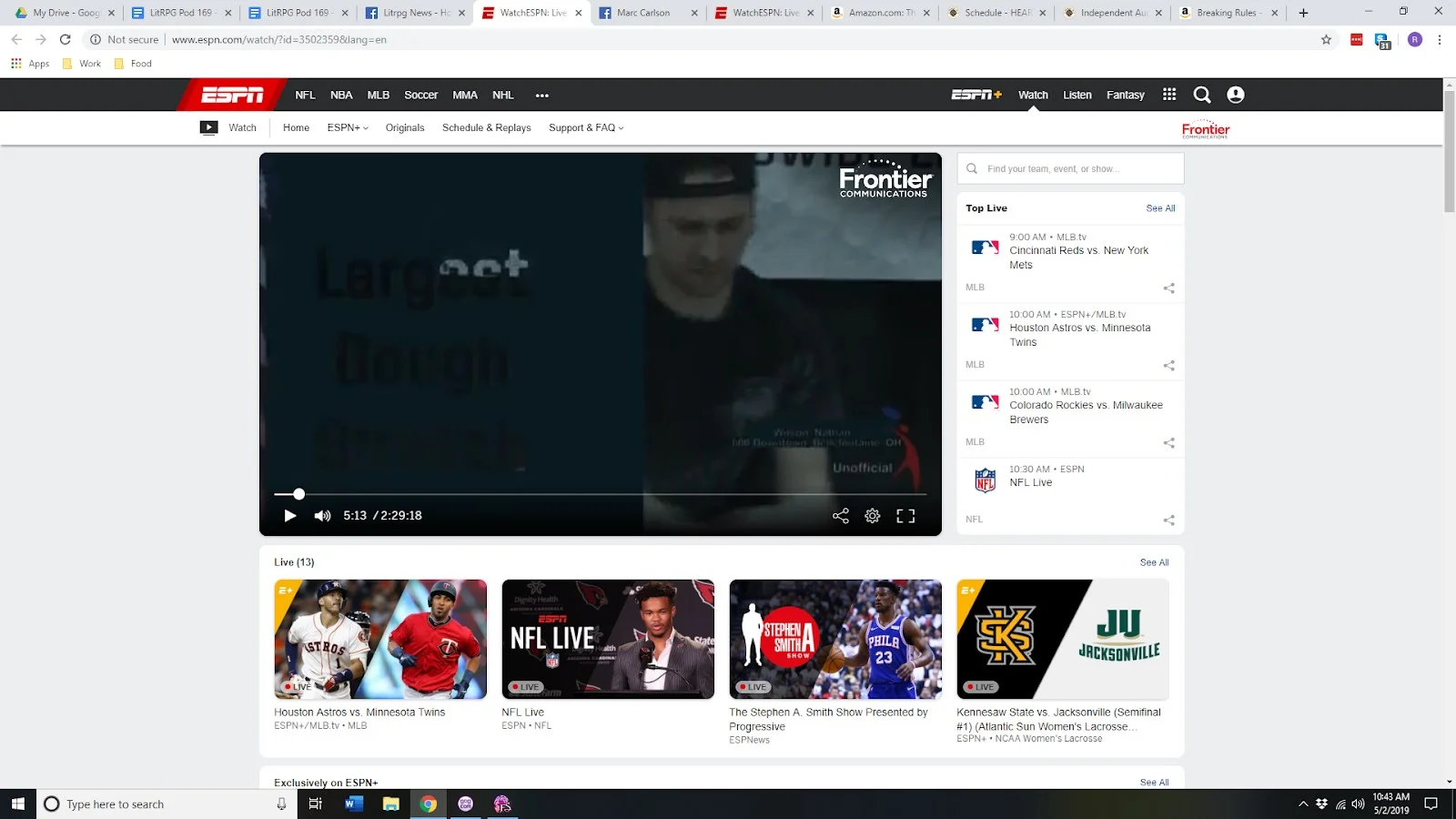Share the video from the player controls
Screen dimensions: 1456x819
[841, 516]
